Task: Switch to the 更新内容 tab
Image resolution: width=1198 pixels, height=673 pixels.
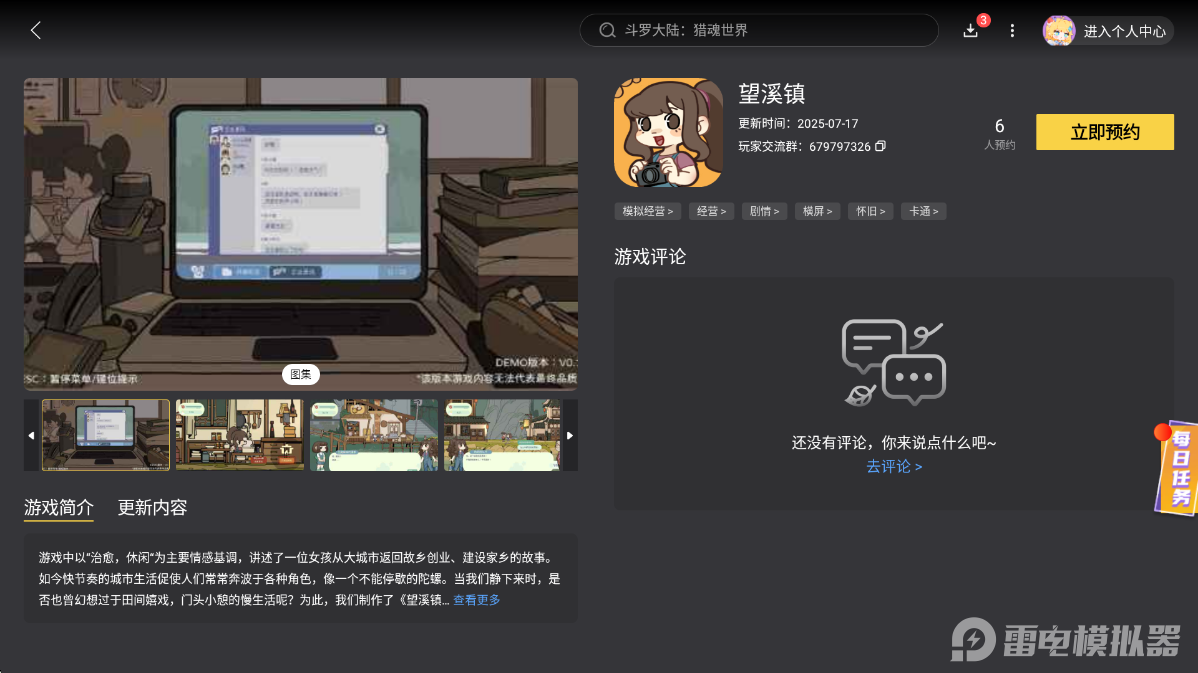Action: [x=151, y=508]
